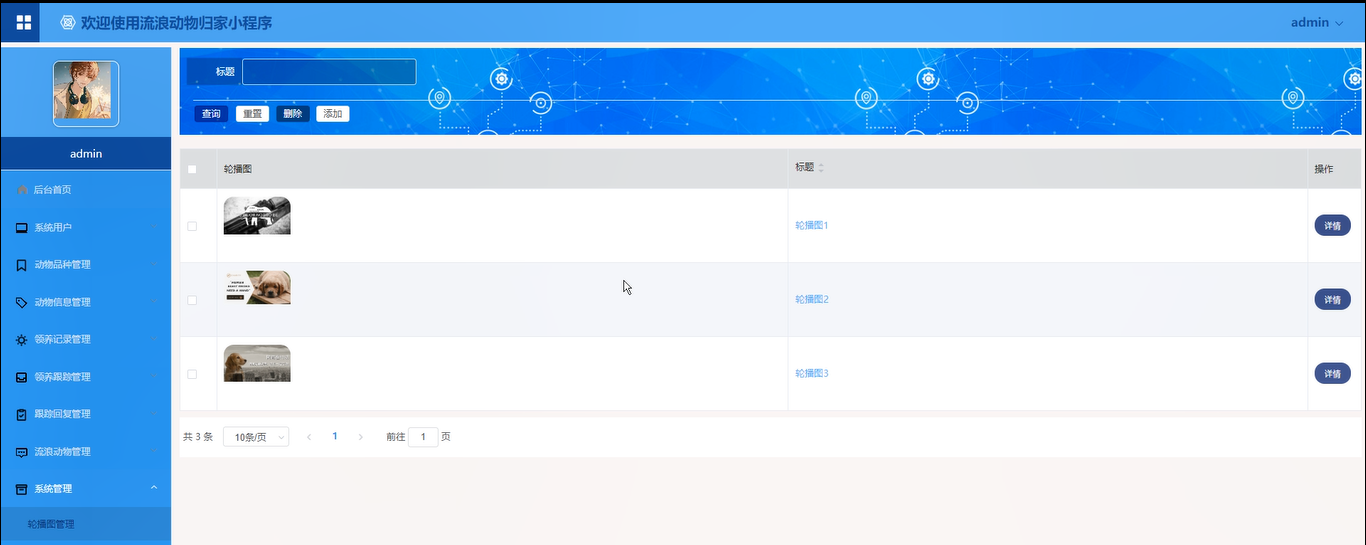Click the 轮播图 column header
This screenshot has width=1366, height=545.
pyautogui.click(x=238, y=169)
